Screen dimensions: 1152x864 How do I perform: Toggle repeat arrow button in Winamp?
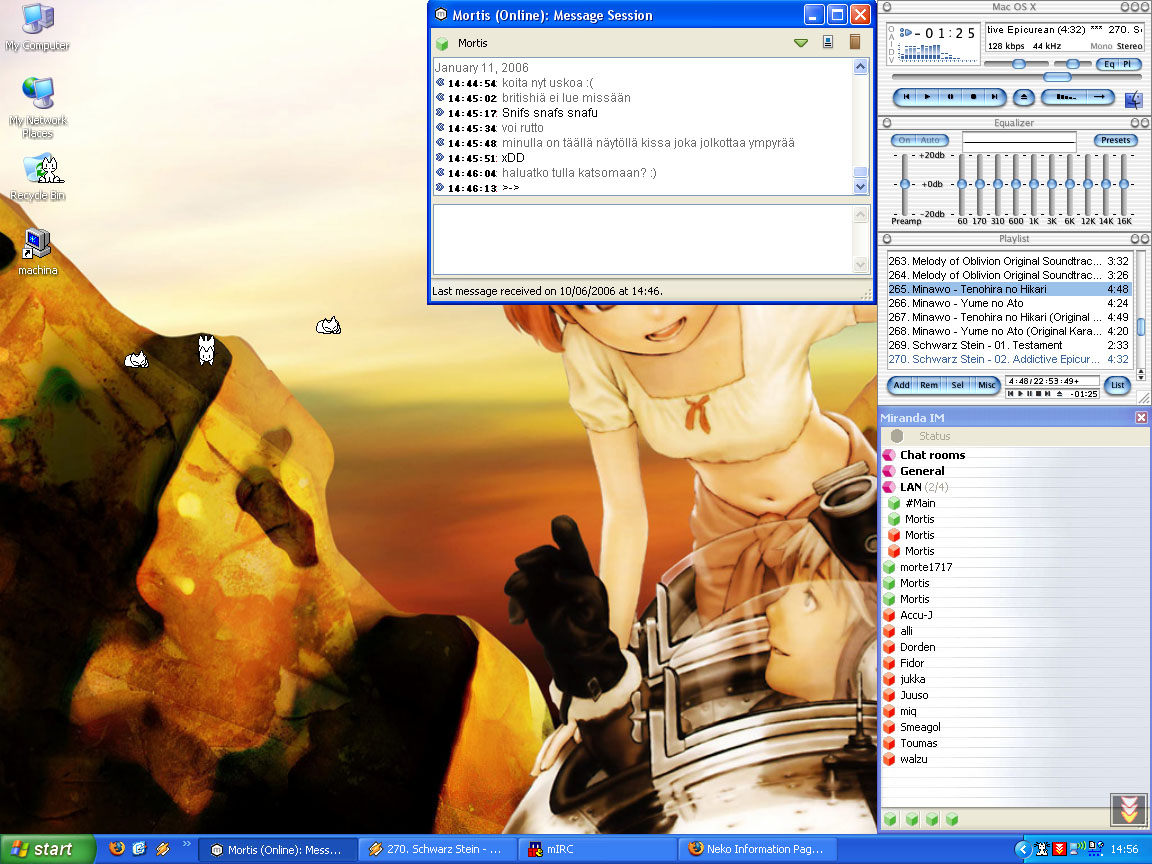[x=1100, y=96]
